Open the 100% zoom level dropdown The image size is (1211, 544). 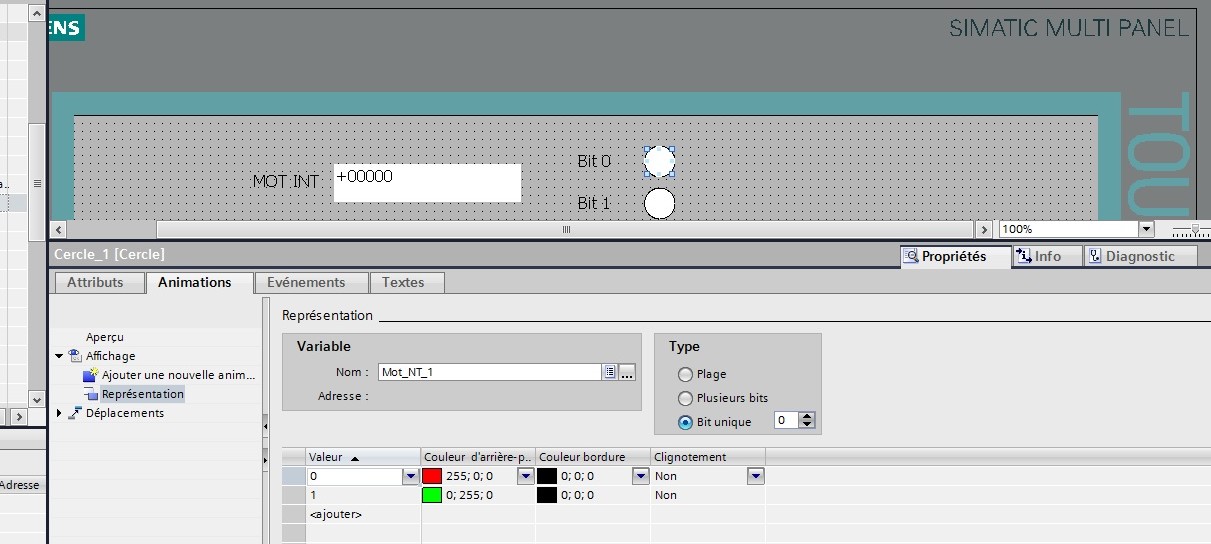click(1145, 229)
